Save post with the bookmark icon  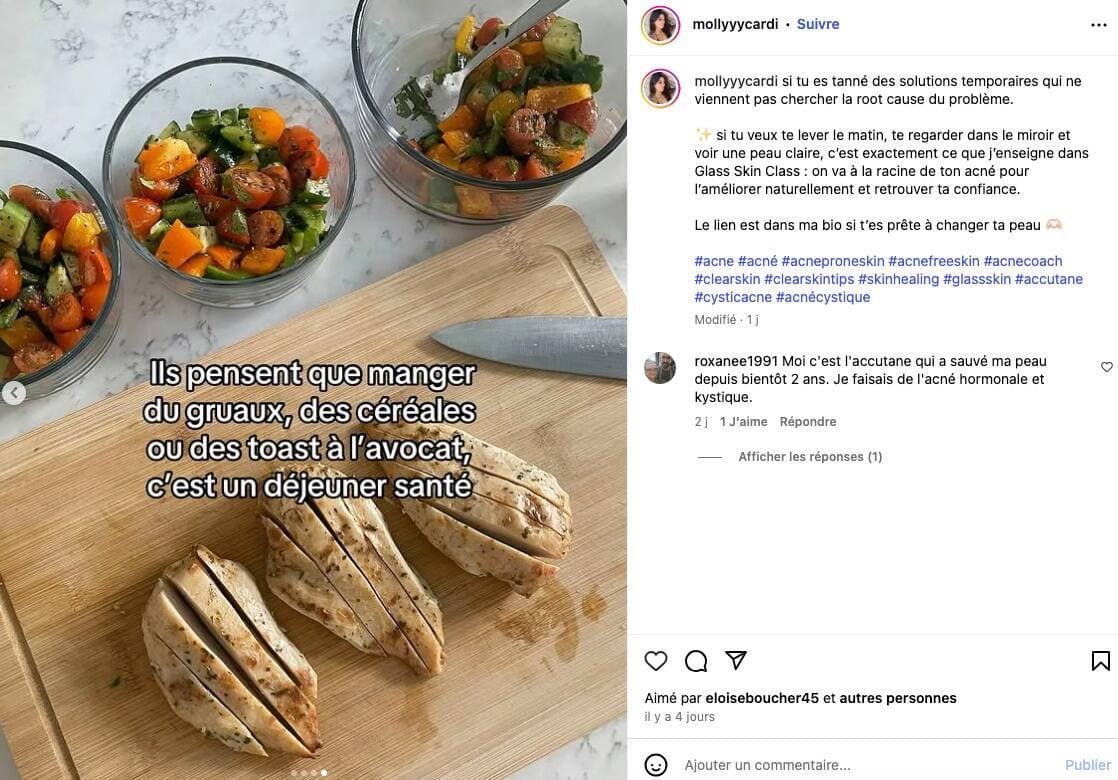coord(1101,661)
